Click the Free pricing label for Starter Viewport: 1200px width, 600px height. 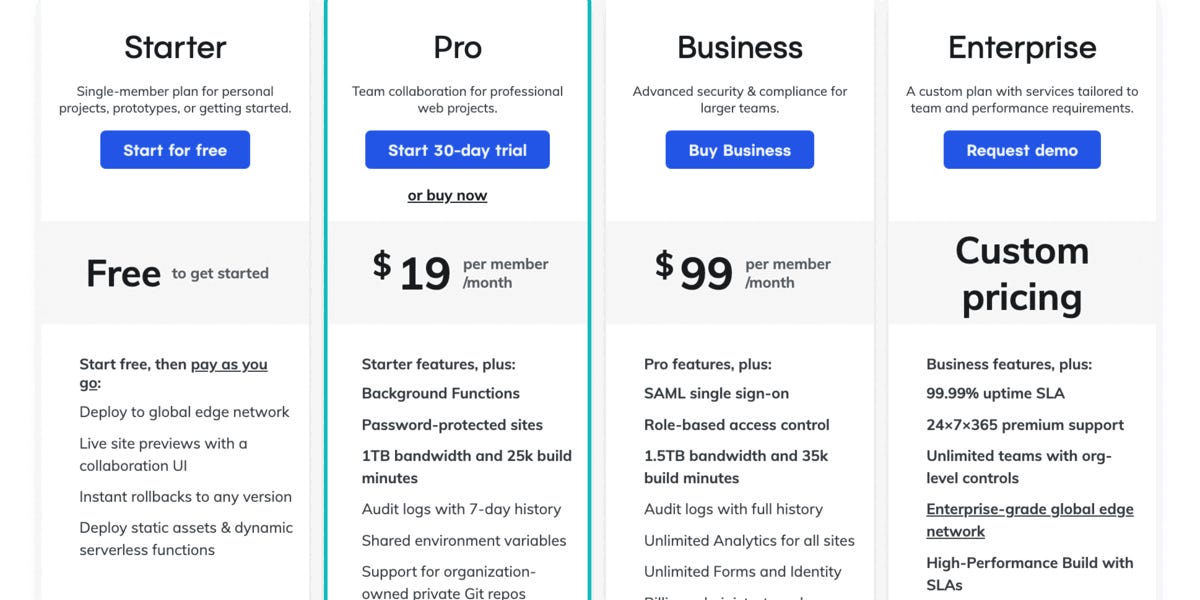[123, 272]
